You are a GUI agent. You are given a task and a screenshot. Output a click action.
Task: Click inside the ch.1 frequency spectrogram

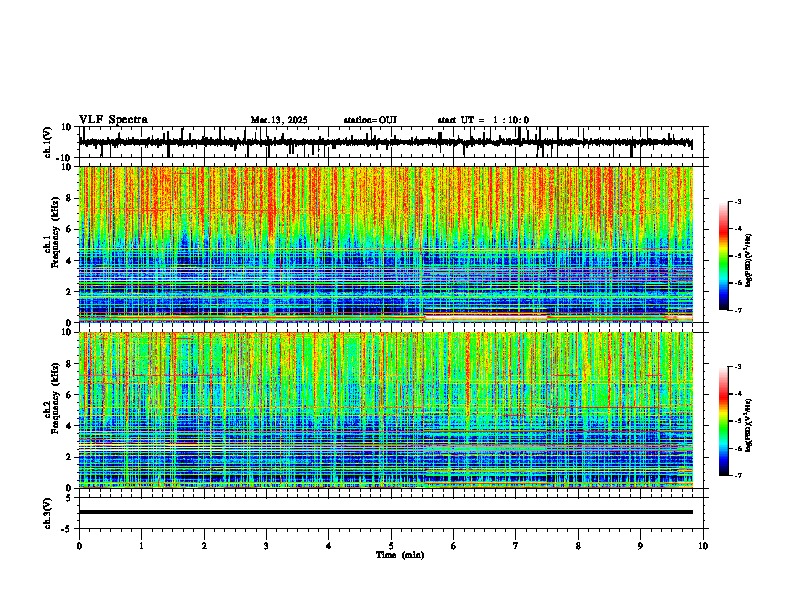386,244
